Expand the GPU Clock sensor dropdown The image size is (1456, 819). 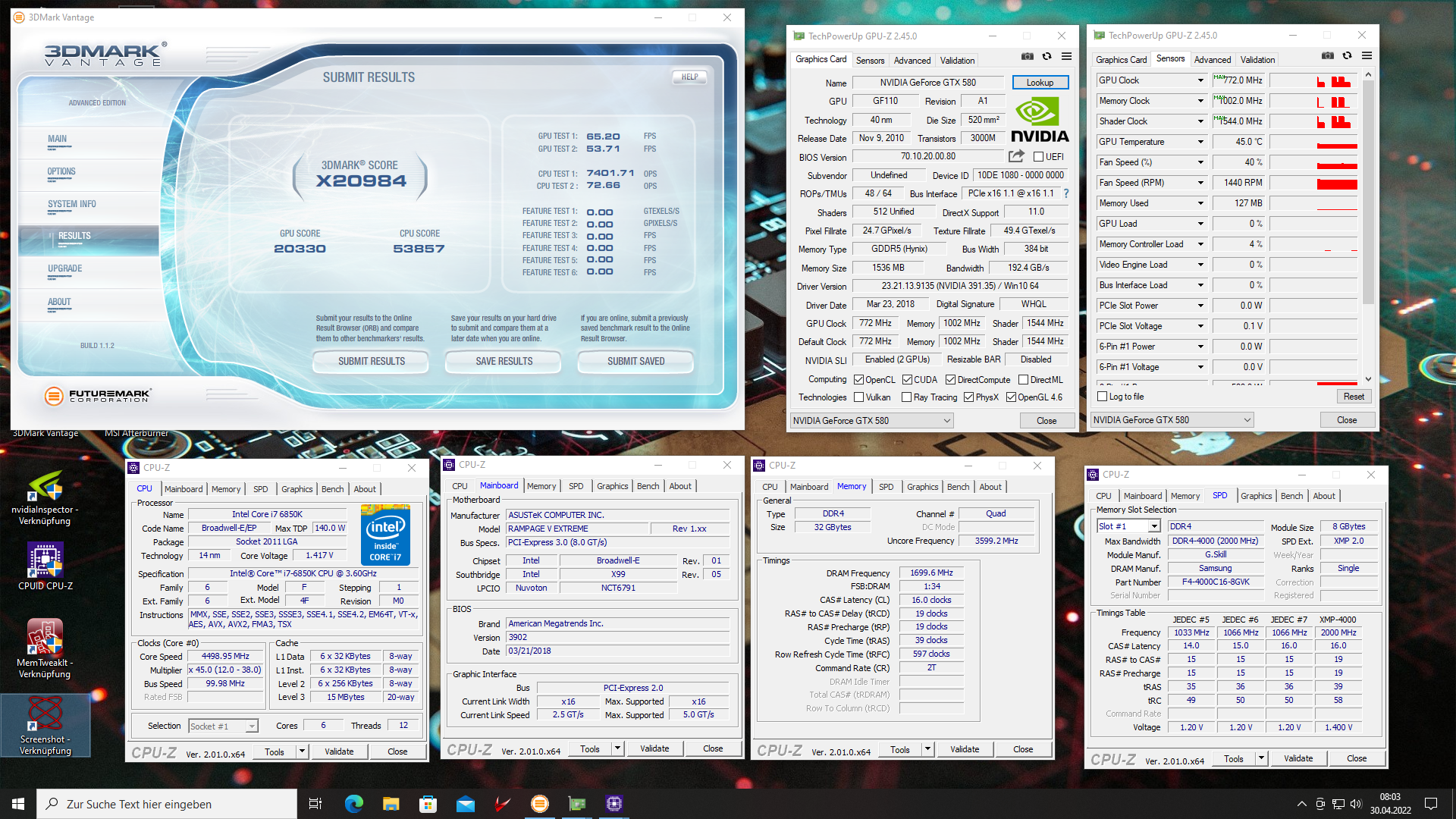[1200, 80]
